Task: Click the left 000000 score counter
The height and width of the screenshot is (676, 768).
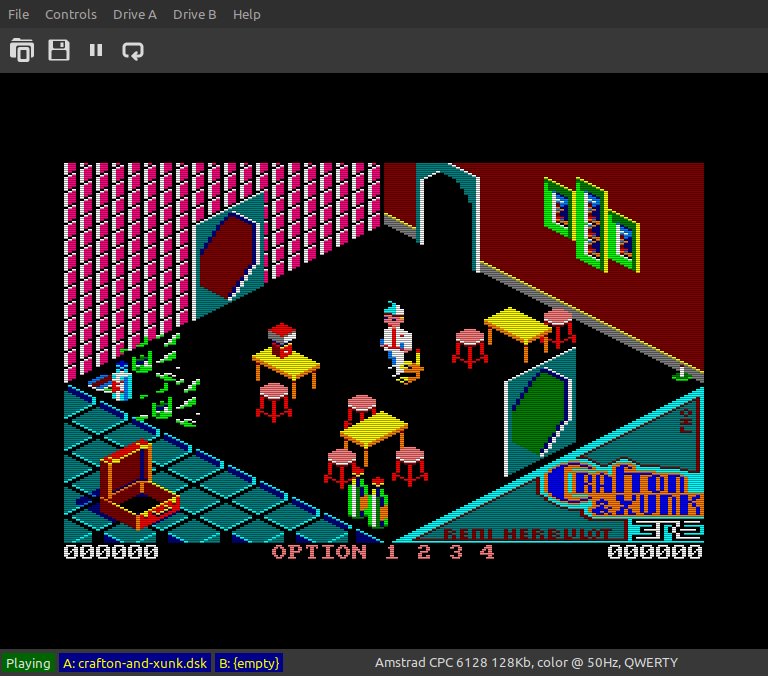Action: click(111, 552)
